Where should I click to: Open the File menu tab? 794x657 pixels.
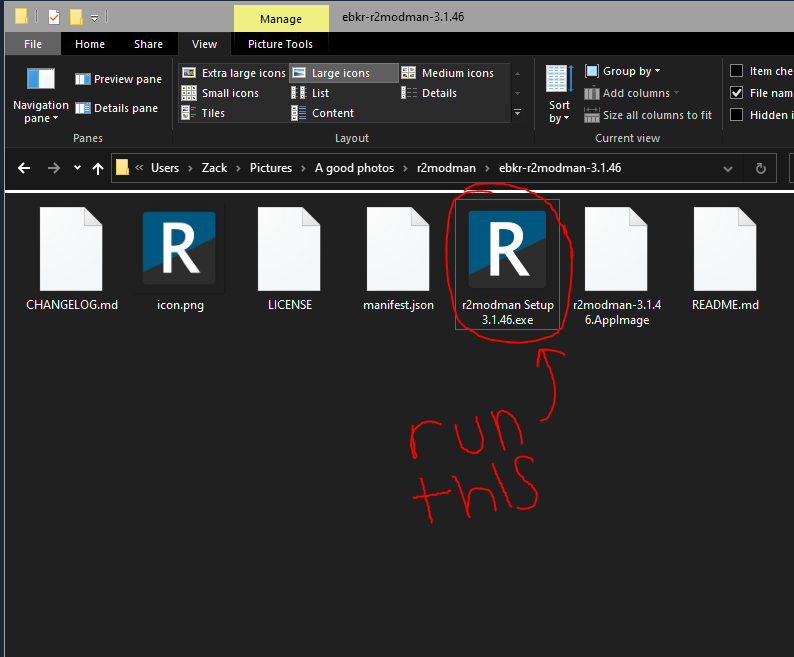[33, 44]
